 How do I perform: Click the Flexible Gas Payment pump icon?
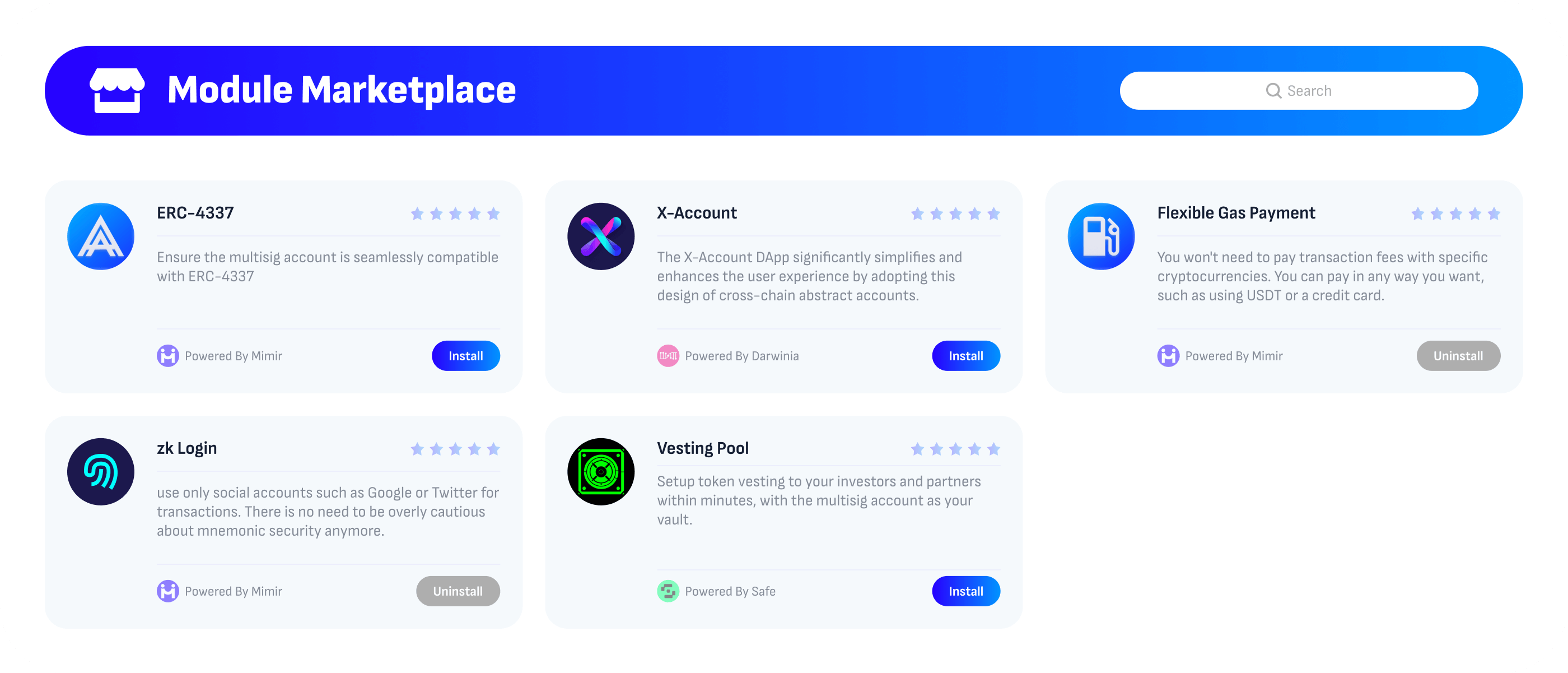(1101, 236)
